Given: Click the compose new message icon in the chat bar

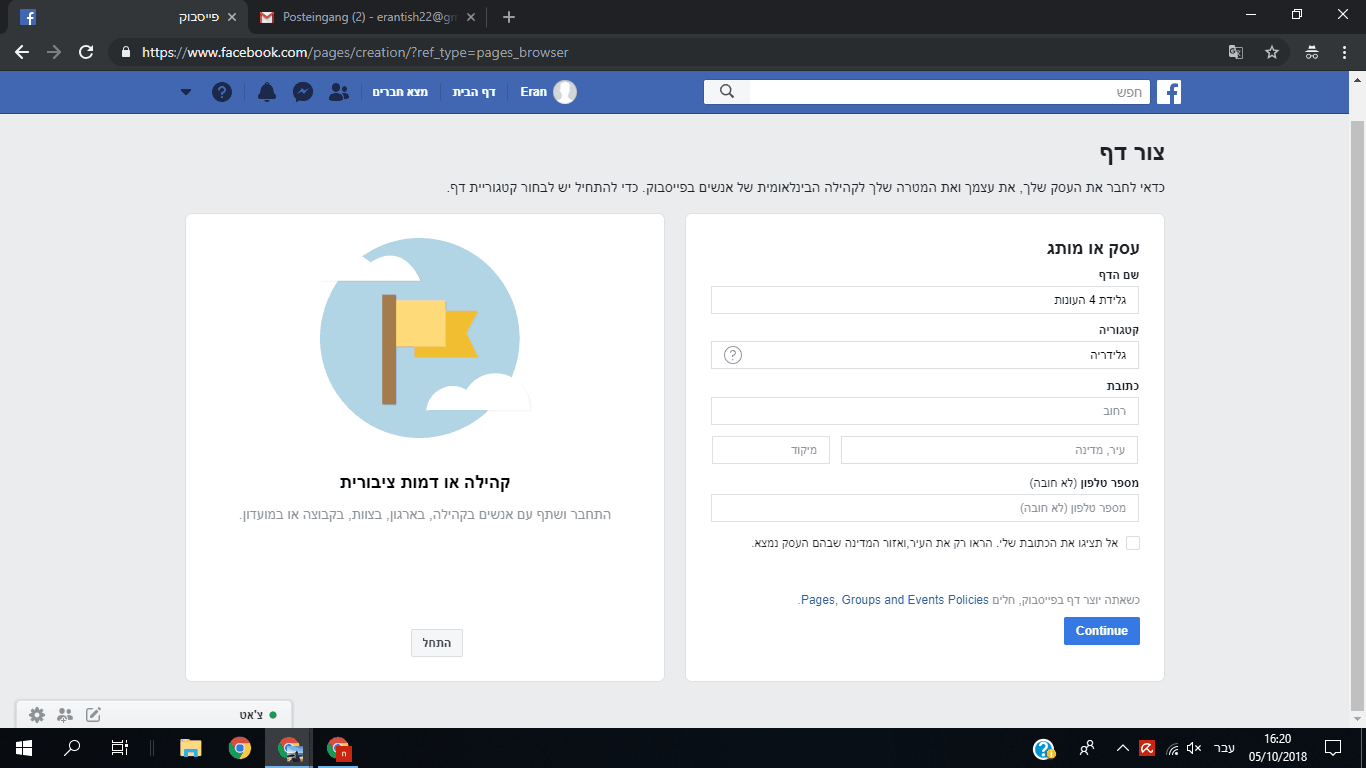Looking at the screenshot, I should coord(93,715).
